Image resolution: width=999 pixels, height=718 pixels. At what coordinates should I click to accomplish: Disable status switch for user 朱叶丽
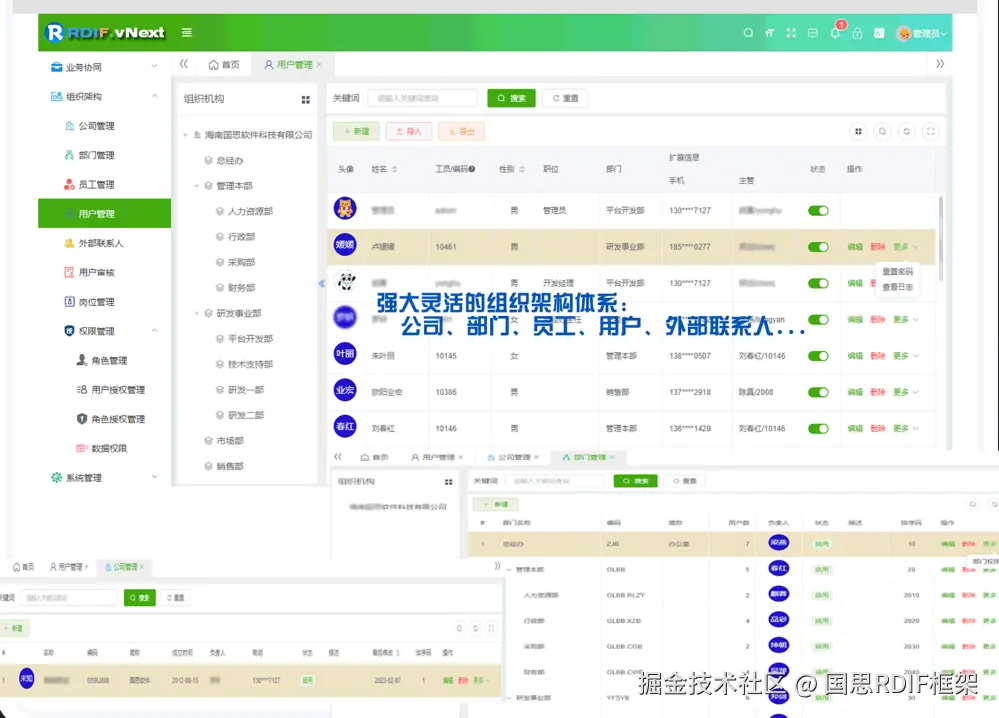(818, 356)
